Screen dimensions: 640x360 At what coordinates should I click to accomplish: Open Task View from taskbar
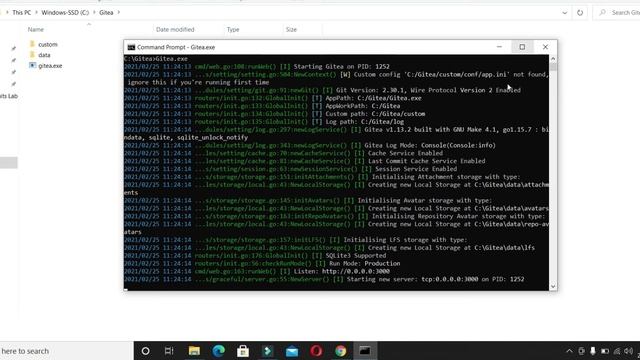(169, 351)
